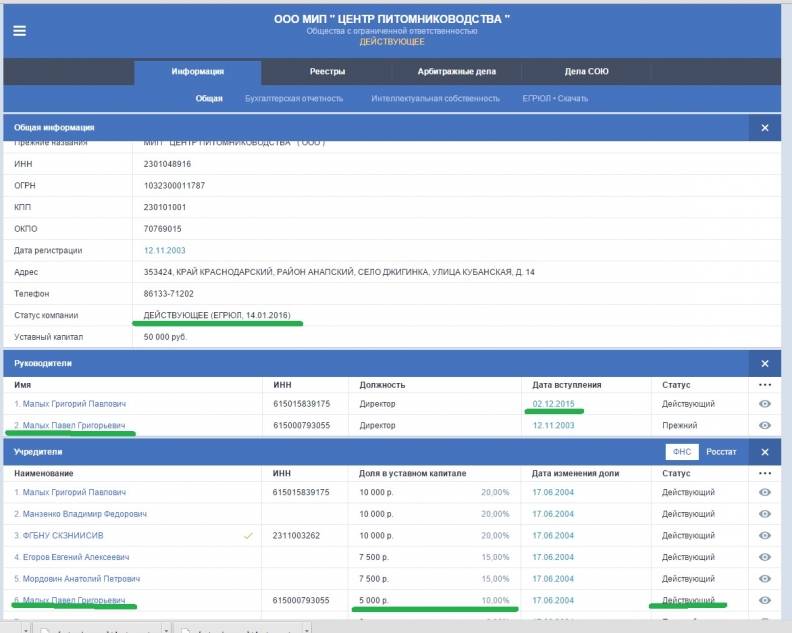Go to Бухгалтерская отчетность subtab
The height and width of the screenshot is (633, 792).
(x=294, y=99)
